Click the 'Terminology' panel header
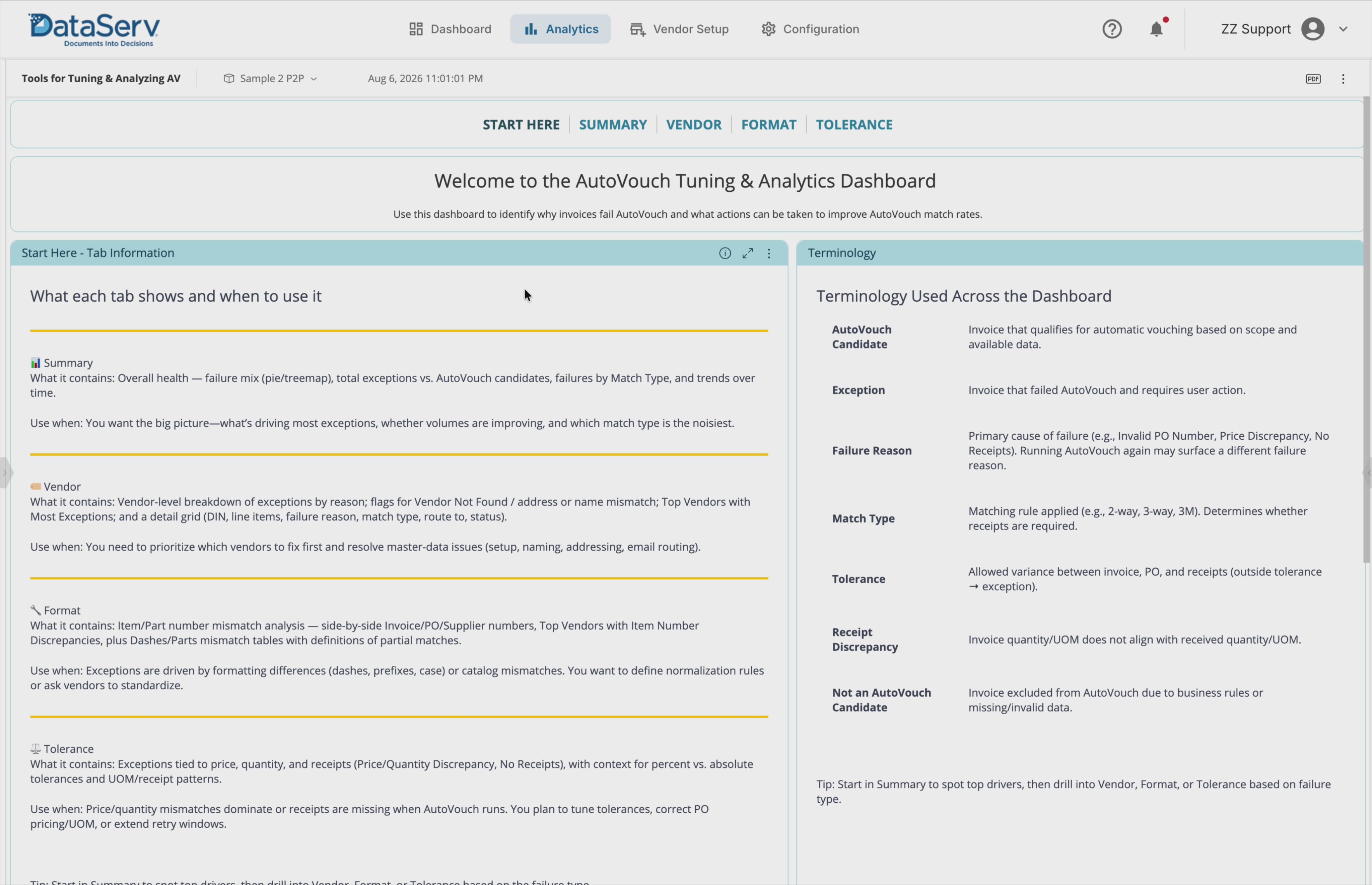1372x885 pixels. tap(841, 253)
